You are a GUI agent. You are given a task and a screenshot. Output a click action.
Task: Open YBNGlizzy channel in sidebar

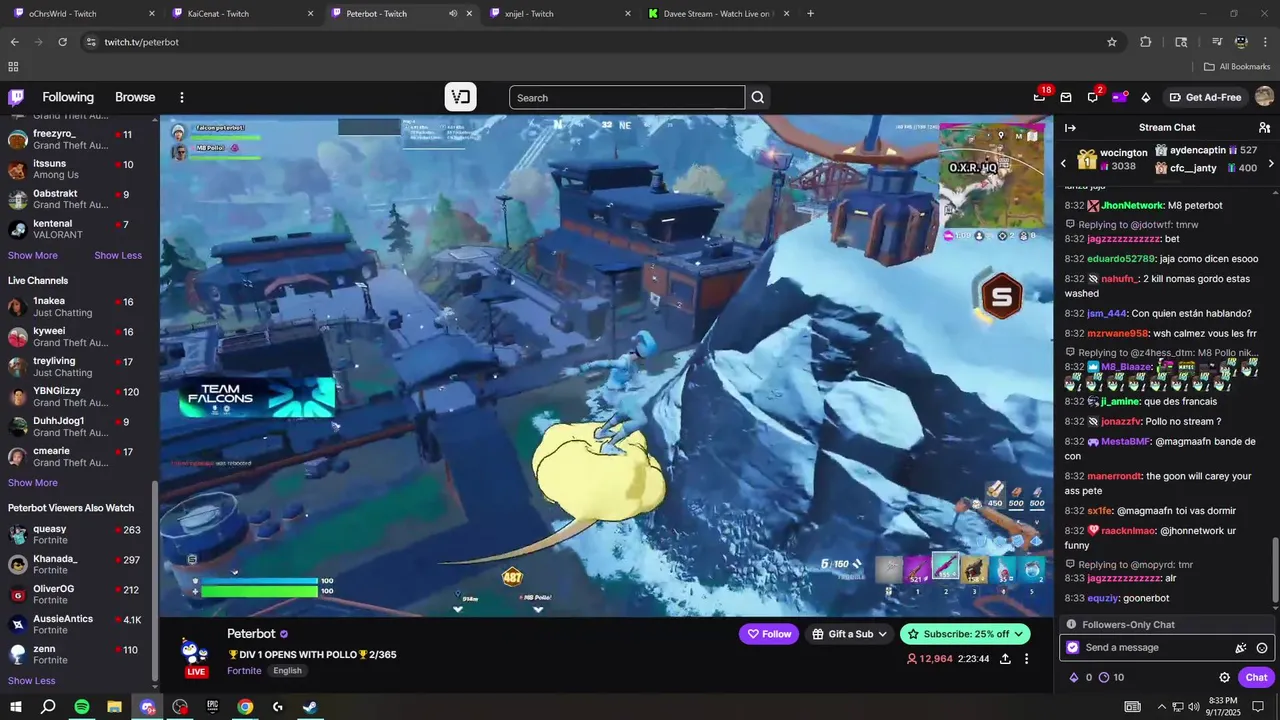[x=76, y=397]
